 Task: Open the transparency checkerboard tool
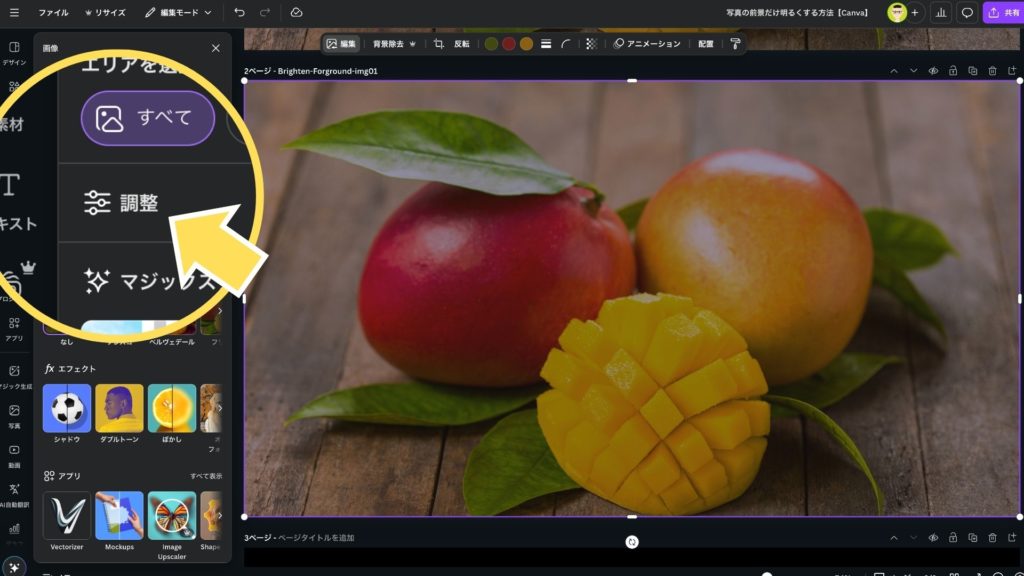[590, 44]
